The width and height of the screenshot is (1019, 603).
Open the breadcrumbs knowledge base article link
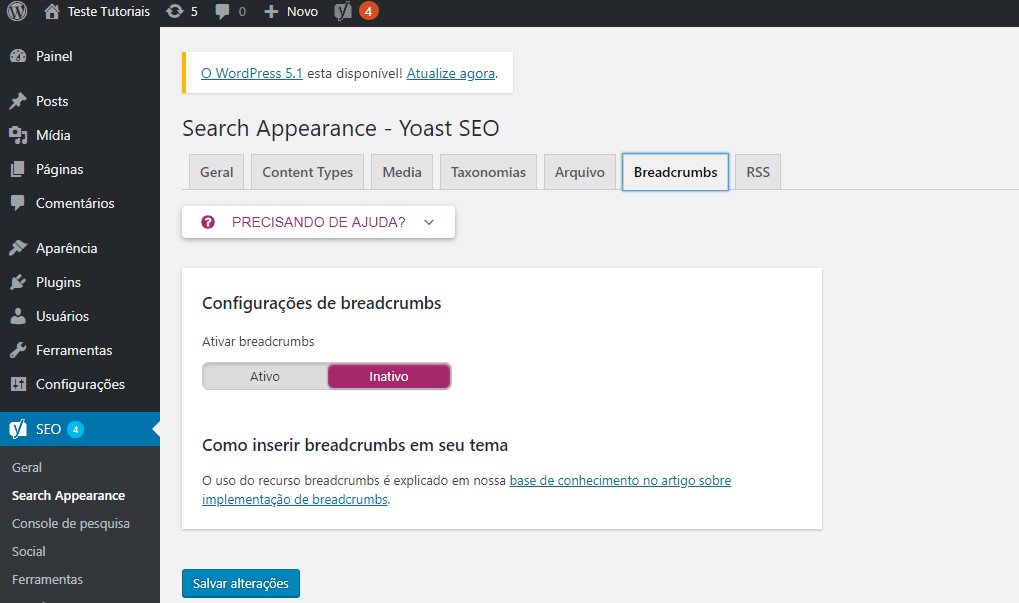click(620, 480)
